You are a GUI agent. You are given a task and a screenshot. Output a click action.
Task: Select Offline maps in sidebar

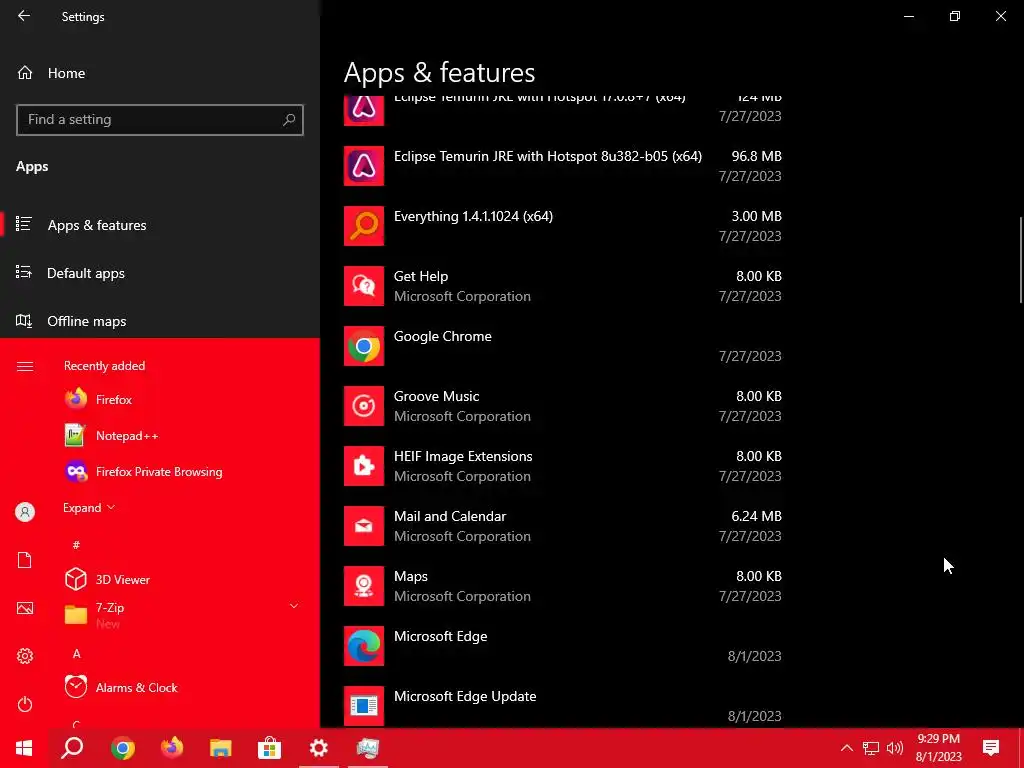tap(160, 321)
